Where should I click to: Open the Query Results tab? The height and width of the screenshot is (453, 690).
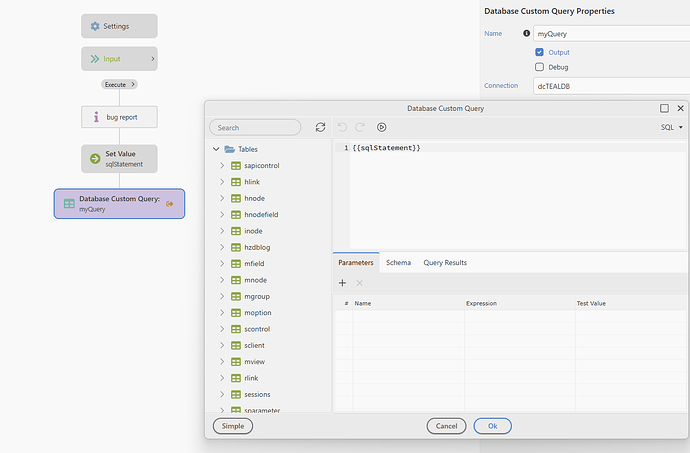click(445, 263)
